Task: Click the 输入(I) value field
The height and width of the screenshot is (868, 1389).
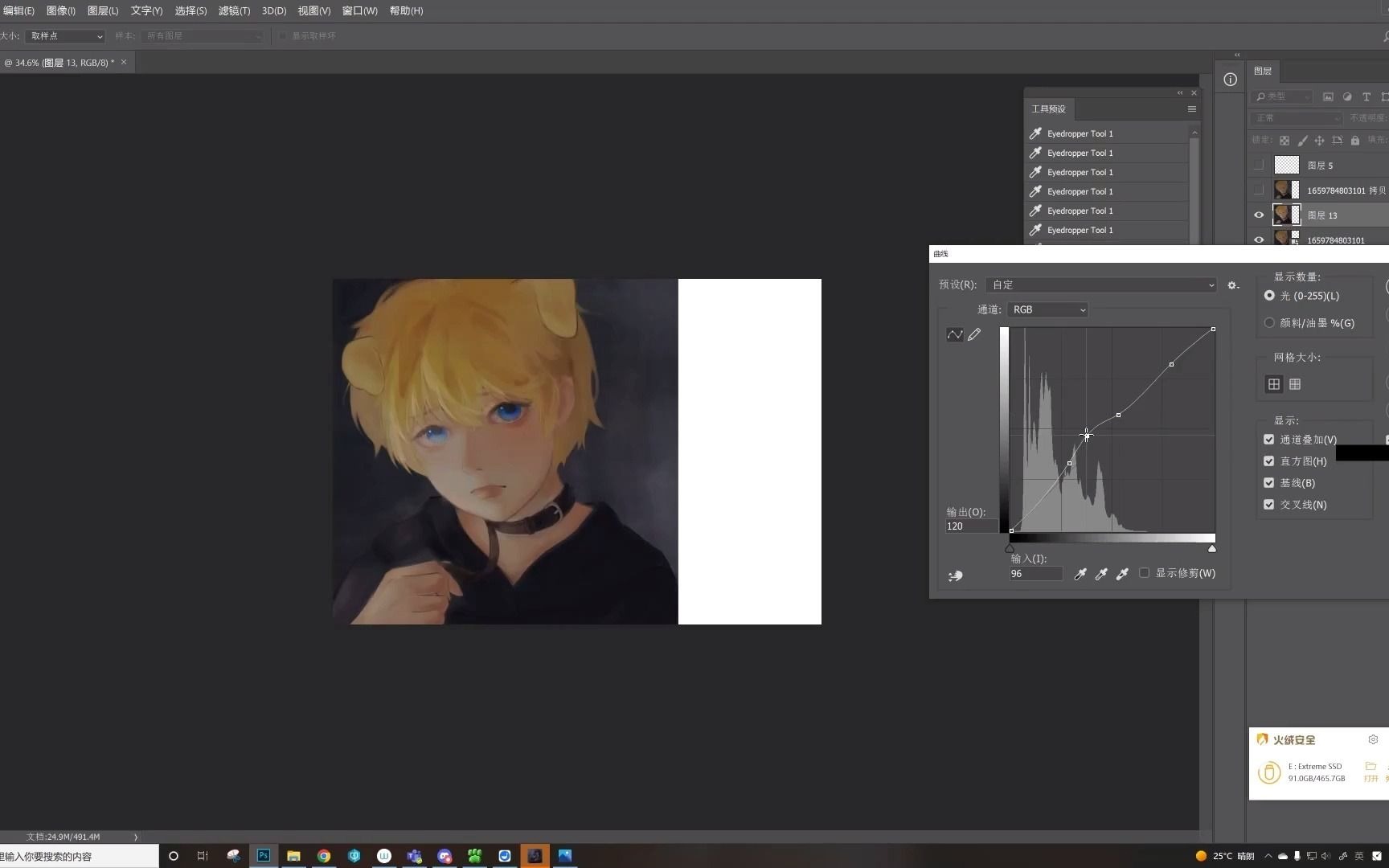Action: [x=1036, y=574]
